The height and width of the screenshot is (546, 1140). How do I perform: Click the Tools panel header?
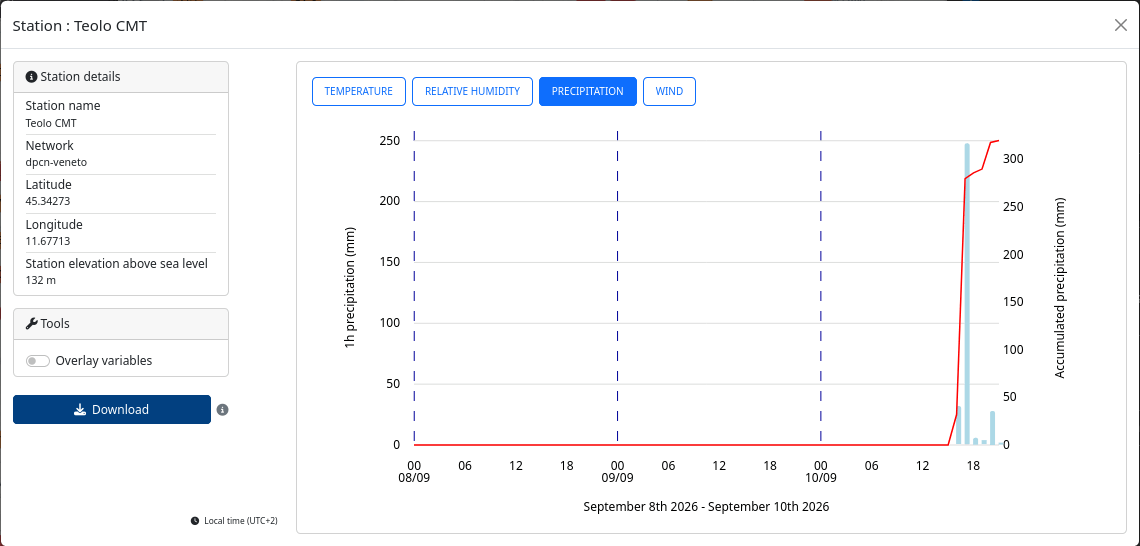point(121,324)
